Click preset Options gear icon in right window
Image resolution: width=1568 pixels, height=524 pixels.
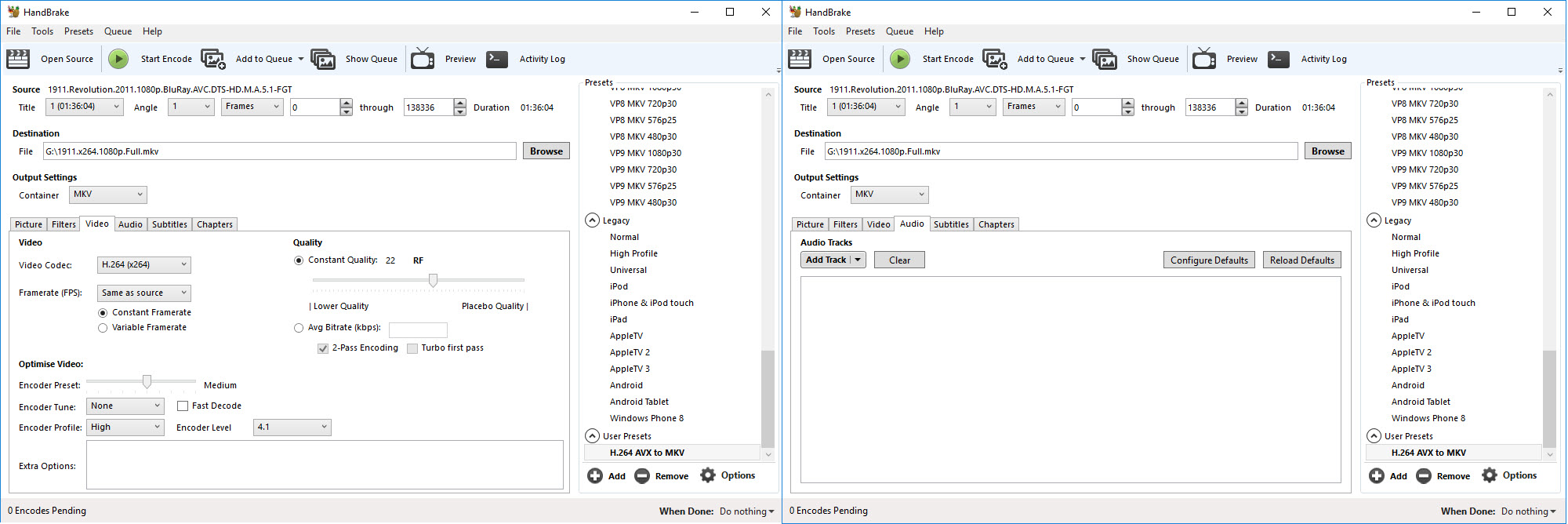1490,475
